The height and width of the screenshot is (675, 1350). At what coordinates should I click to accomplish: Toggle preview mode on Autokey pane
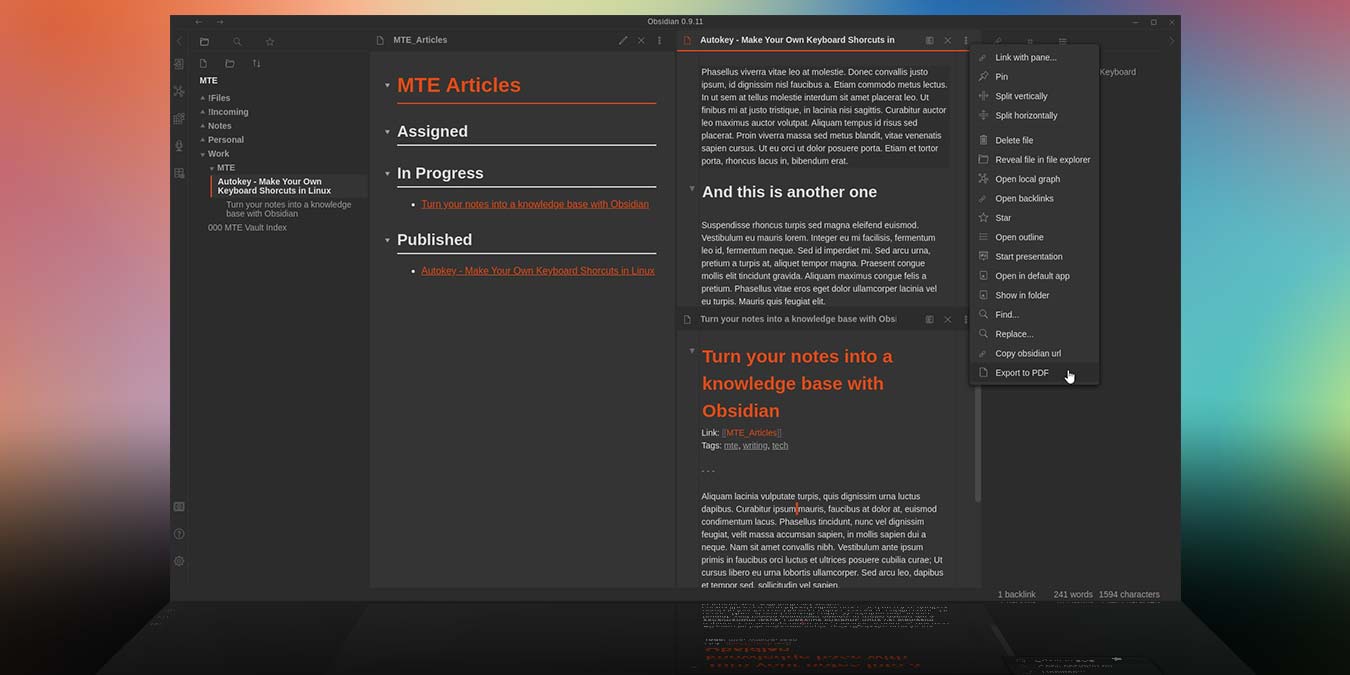pos(929,40)
